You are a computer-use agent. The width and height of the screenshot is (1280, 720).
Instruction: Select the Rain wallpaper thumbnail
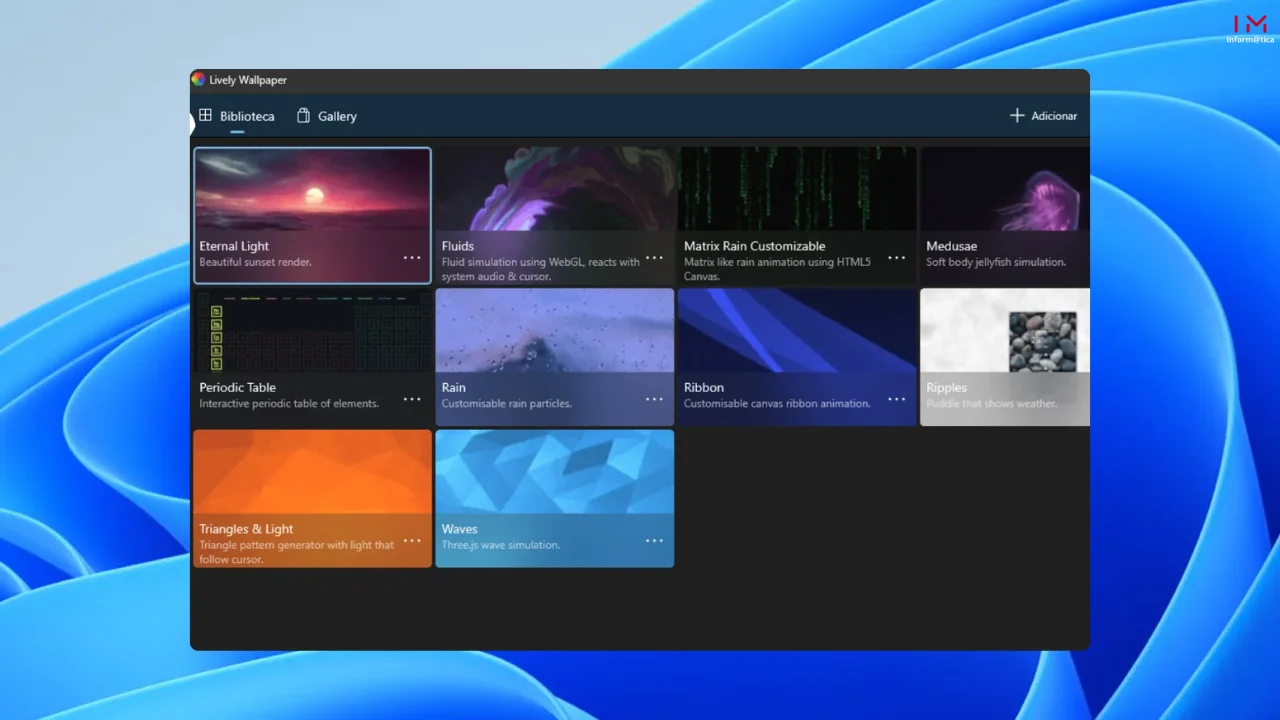point(555,331)
